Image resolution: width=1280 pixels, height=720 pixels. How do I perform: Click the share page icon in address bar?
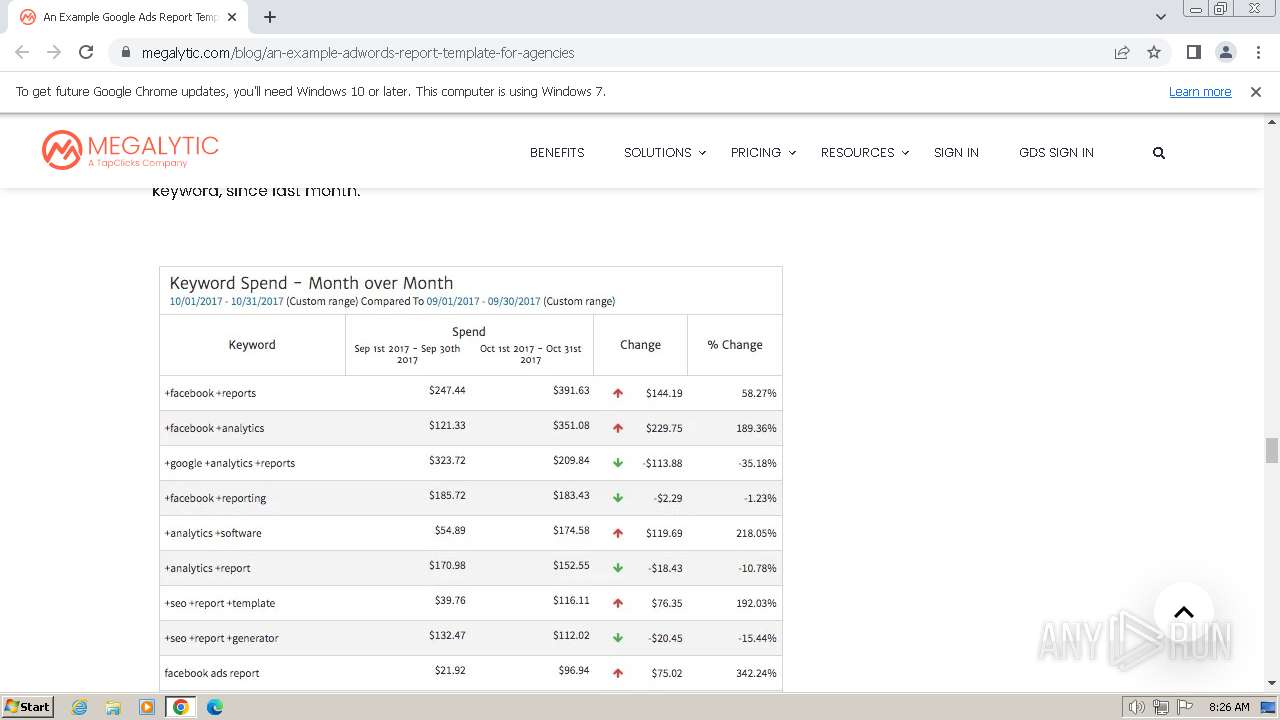(1122, 52)
